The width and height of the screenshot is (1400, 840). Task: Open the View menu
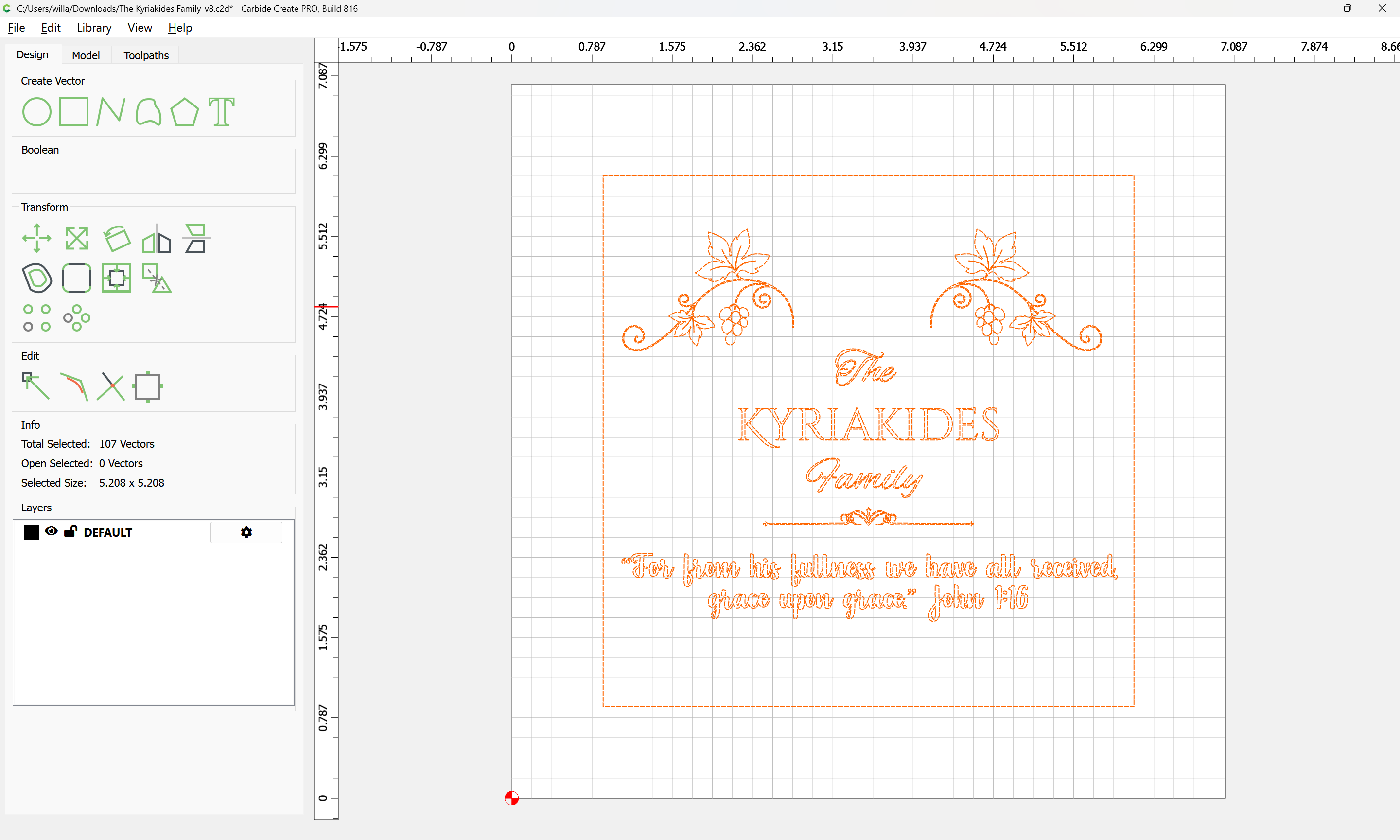140,28
